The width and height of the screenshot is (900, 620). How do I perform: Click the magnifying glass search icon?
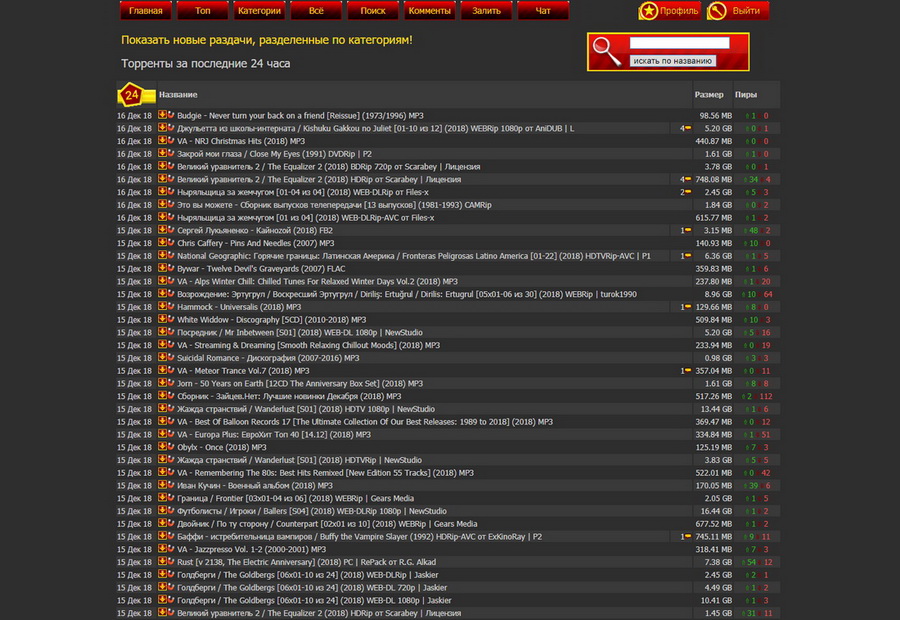click(x=607, y=52)
